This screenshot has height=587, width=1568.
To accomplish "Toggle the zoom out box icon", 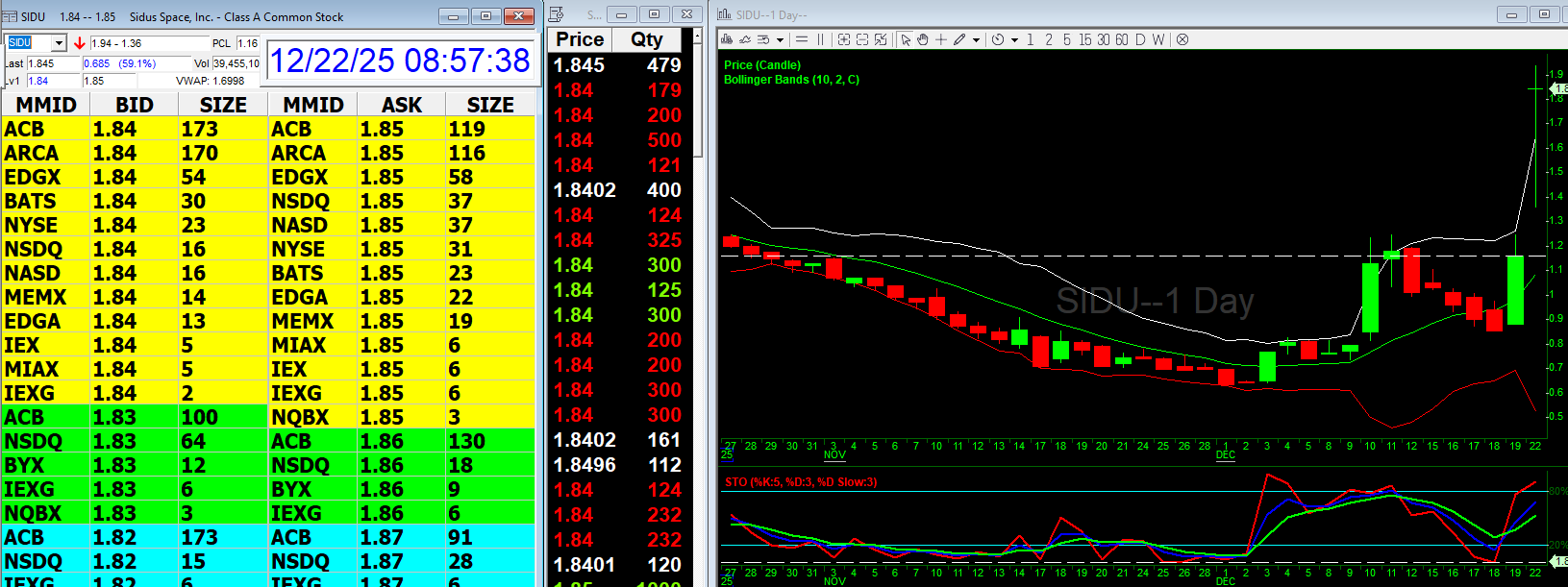I will (x=862, y=39).
